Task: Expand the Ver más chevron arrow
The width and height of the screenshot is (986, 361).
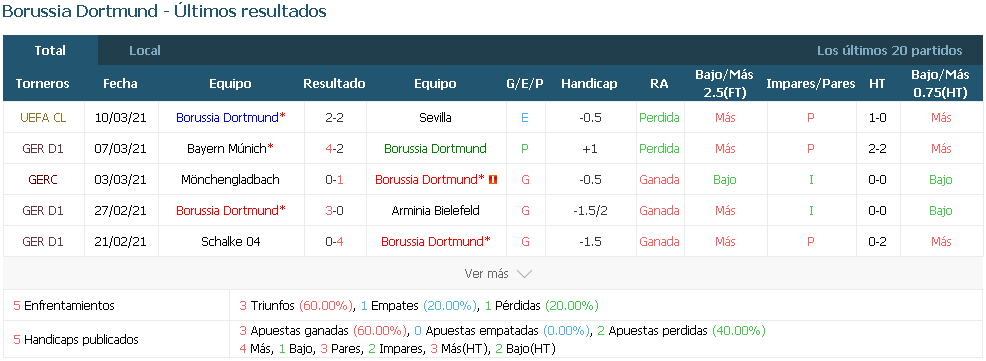Action: [x=524, y=274]
